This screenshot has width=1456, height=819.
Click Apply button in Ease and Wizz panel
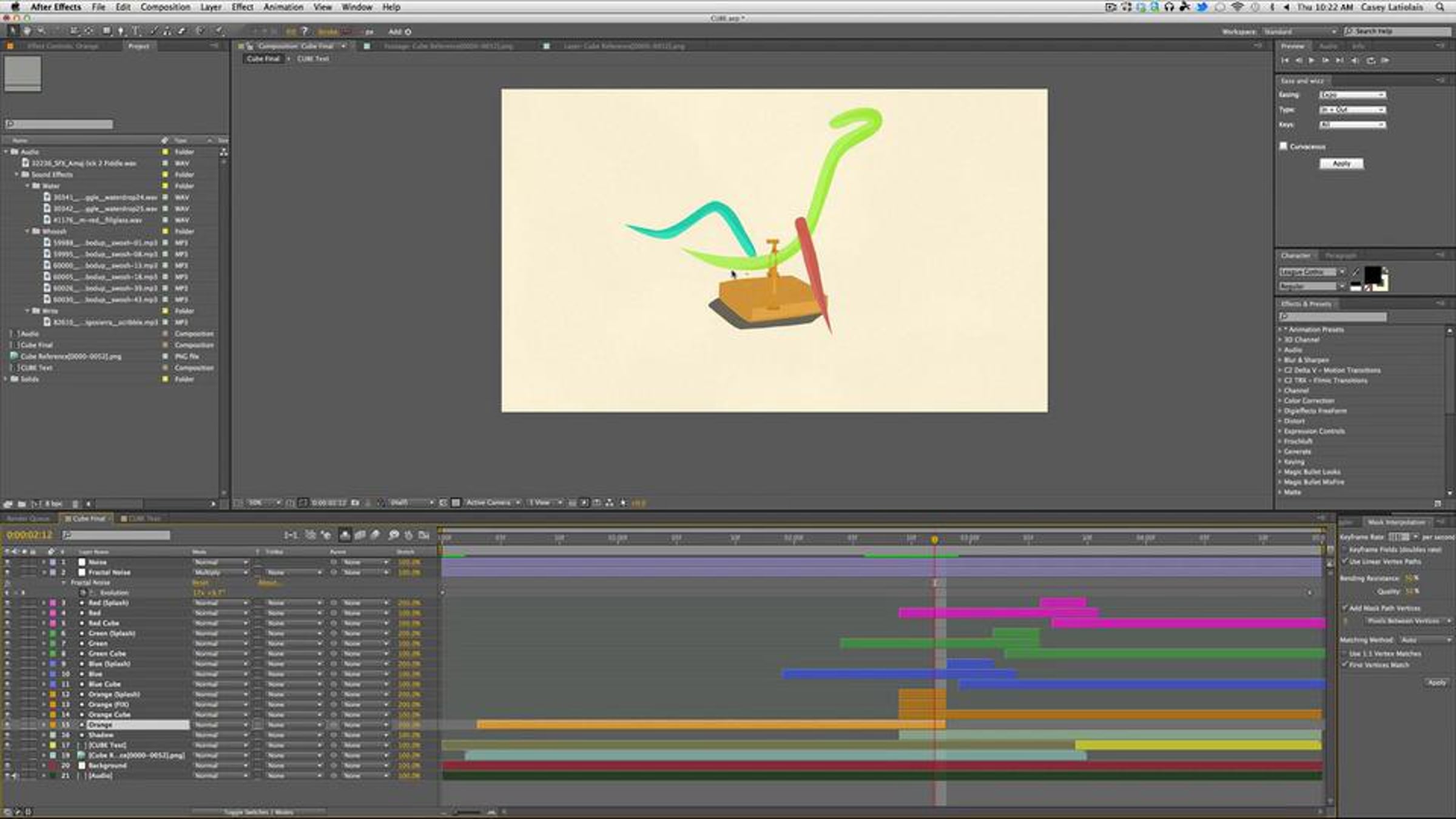pyautogui.click(x=1341, y=164)
